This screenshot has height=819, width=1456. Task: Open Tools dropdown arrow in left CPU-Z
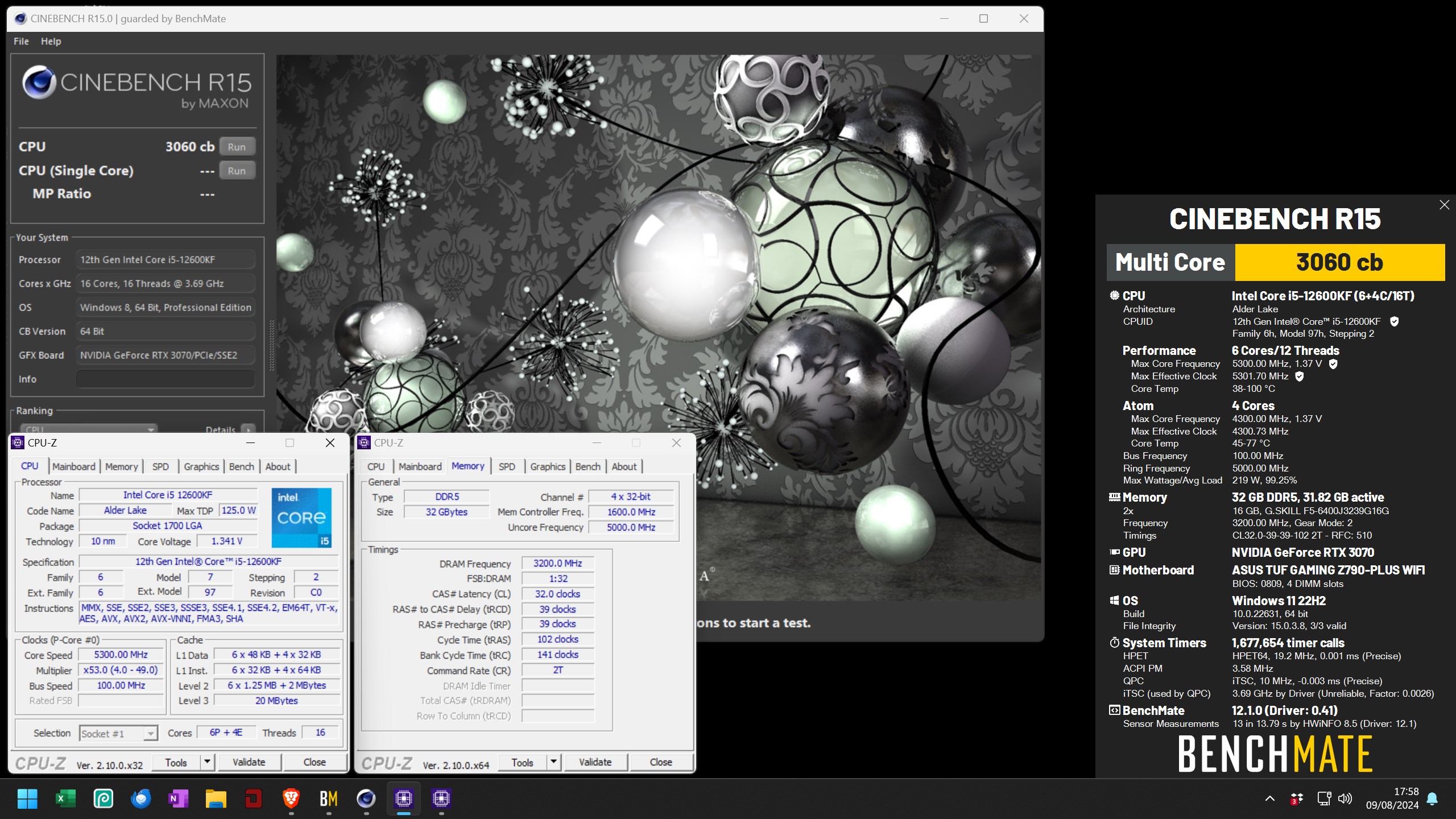pyautogui.click(x=208, y=763)
